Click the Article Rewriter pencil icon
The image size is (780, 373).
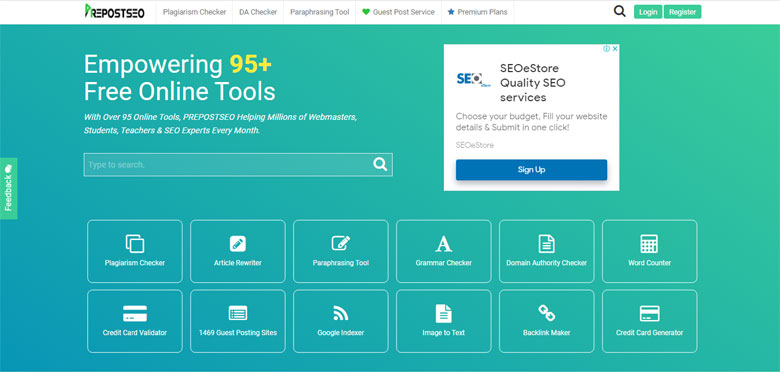click(x=238, y=244)
